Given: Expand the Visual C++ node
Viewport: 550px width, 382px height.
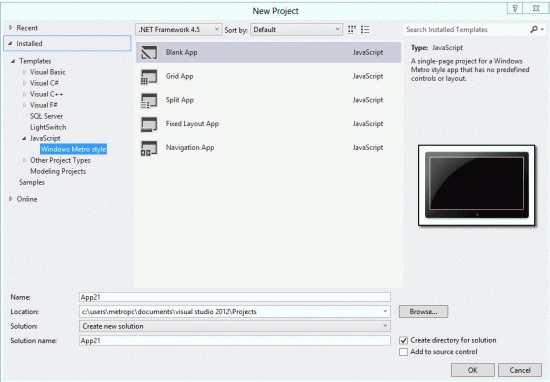Looking at the screenshot, I should pos(24,94).
